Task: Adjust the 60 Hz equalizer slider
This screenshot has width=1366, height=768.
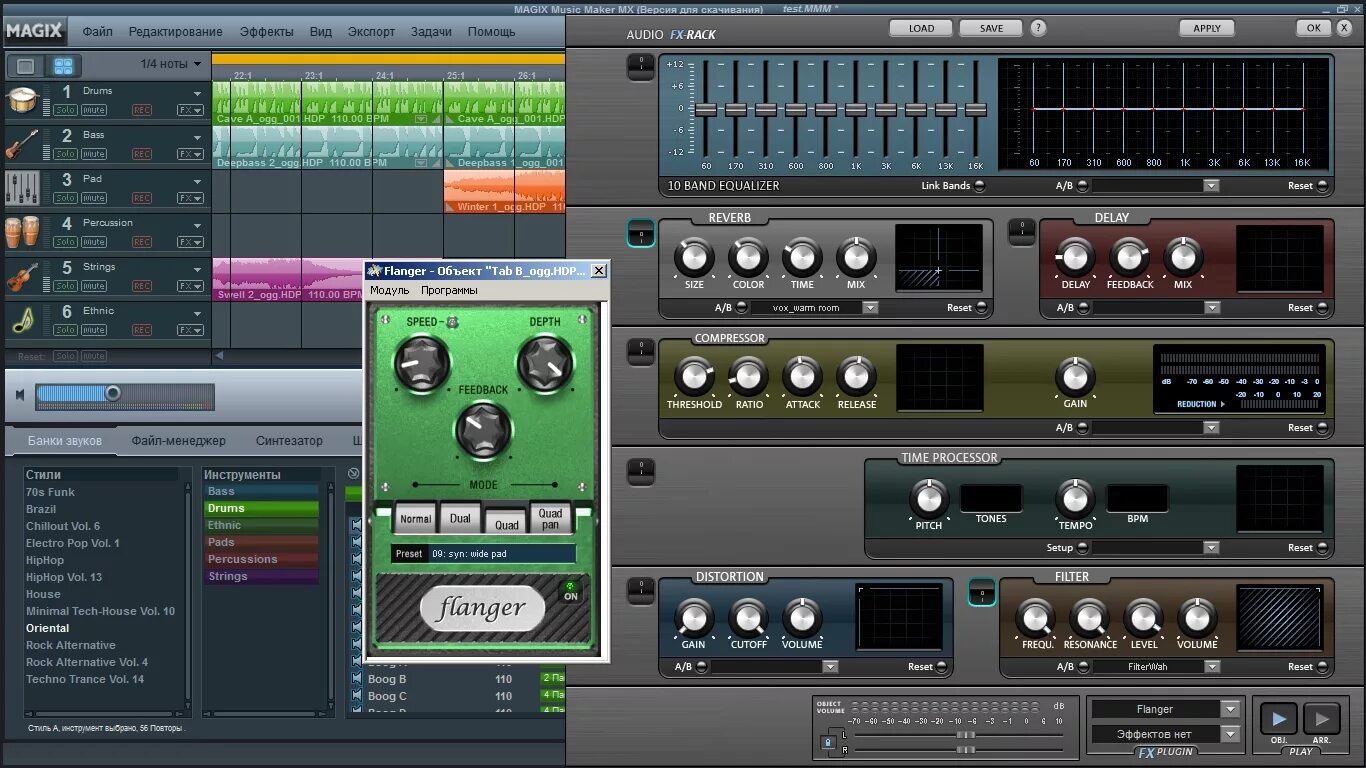Action: click(x=706, y=109)
